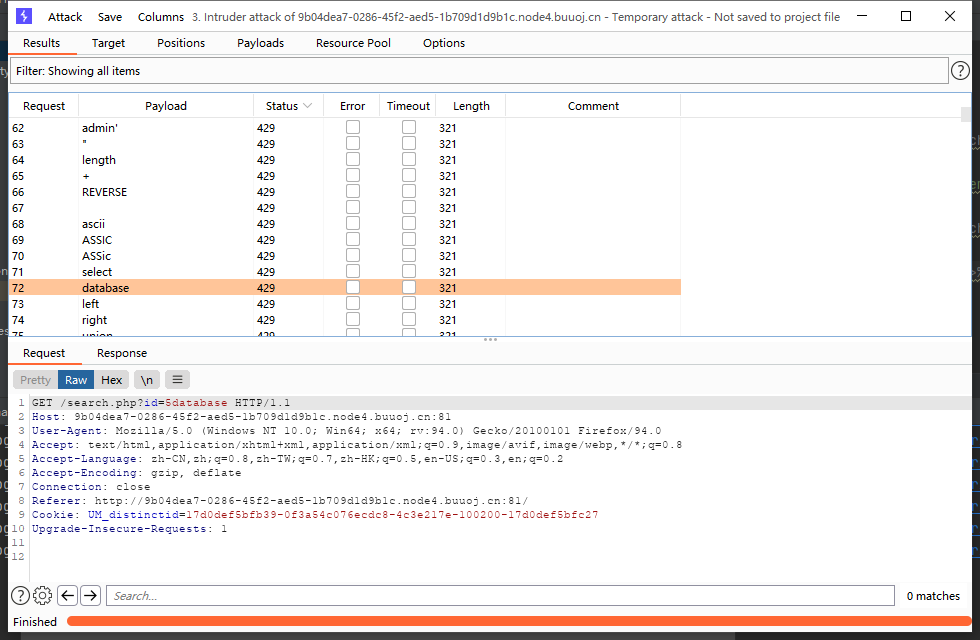The width and height of the screenshot is (980, 640).
Task: Select Pretty view button
Action: pos(35,379)
